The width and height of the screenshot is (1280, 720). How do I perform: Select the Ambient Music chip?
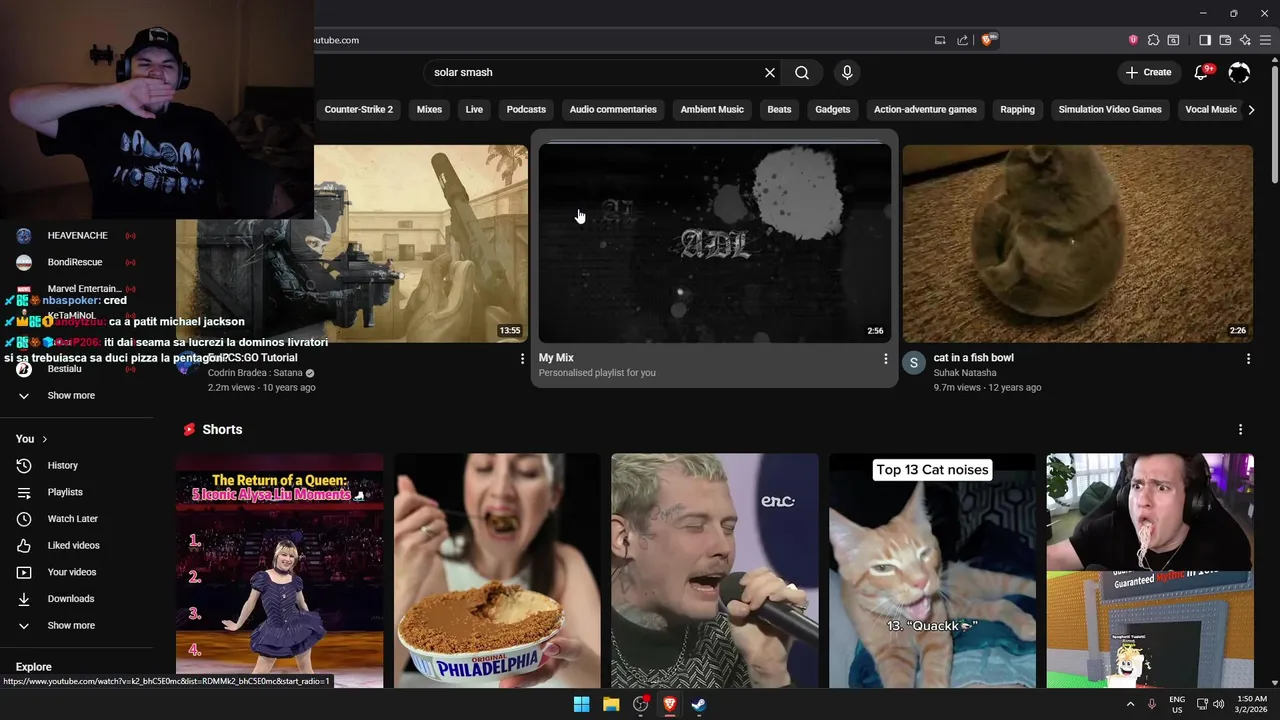(x=712, y=109)
